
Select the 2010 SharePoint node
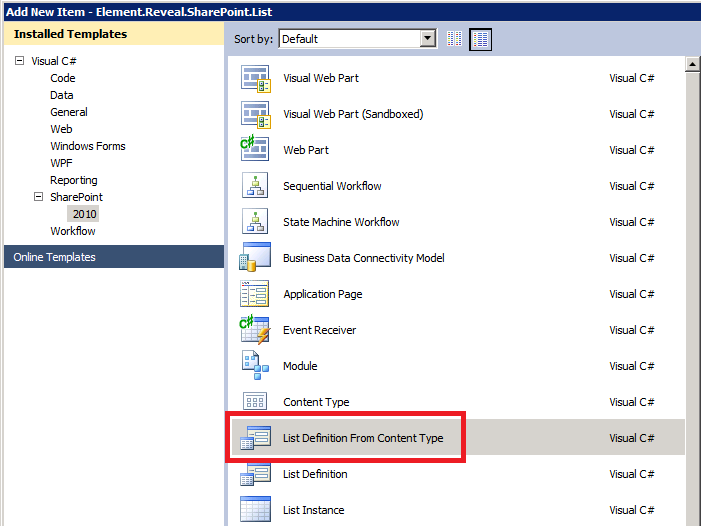[x=83, y=214]
